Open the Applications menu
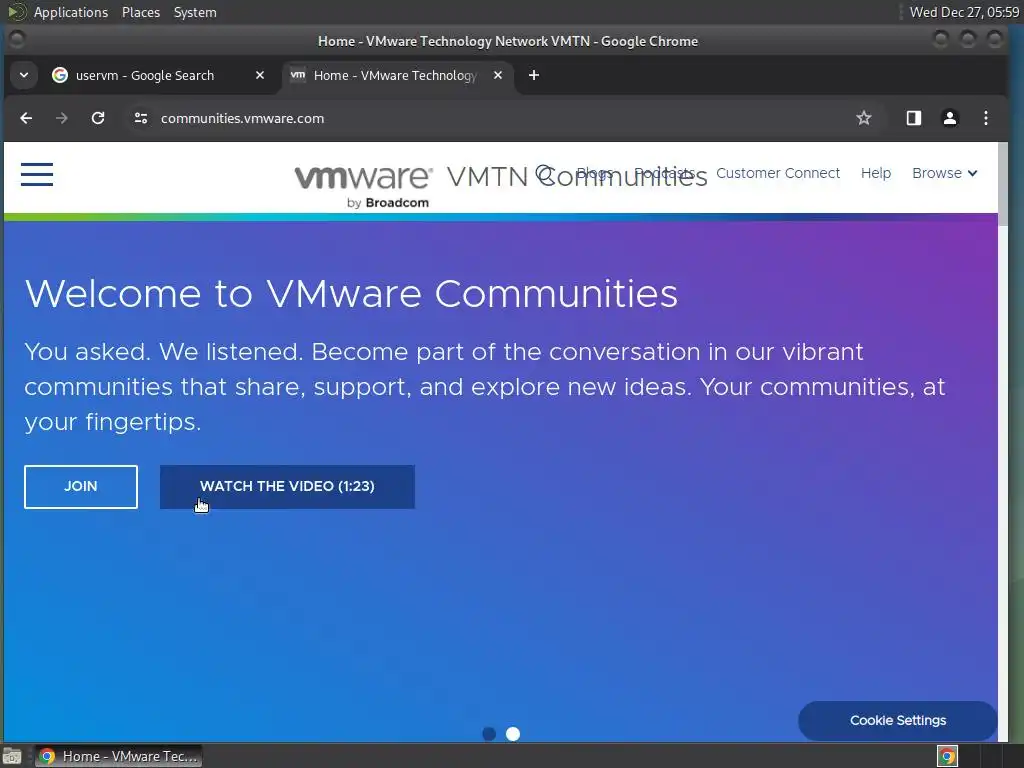The height and width of the screenshot is (768, 1024). pos(71,12)
